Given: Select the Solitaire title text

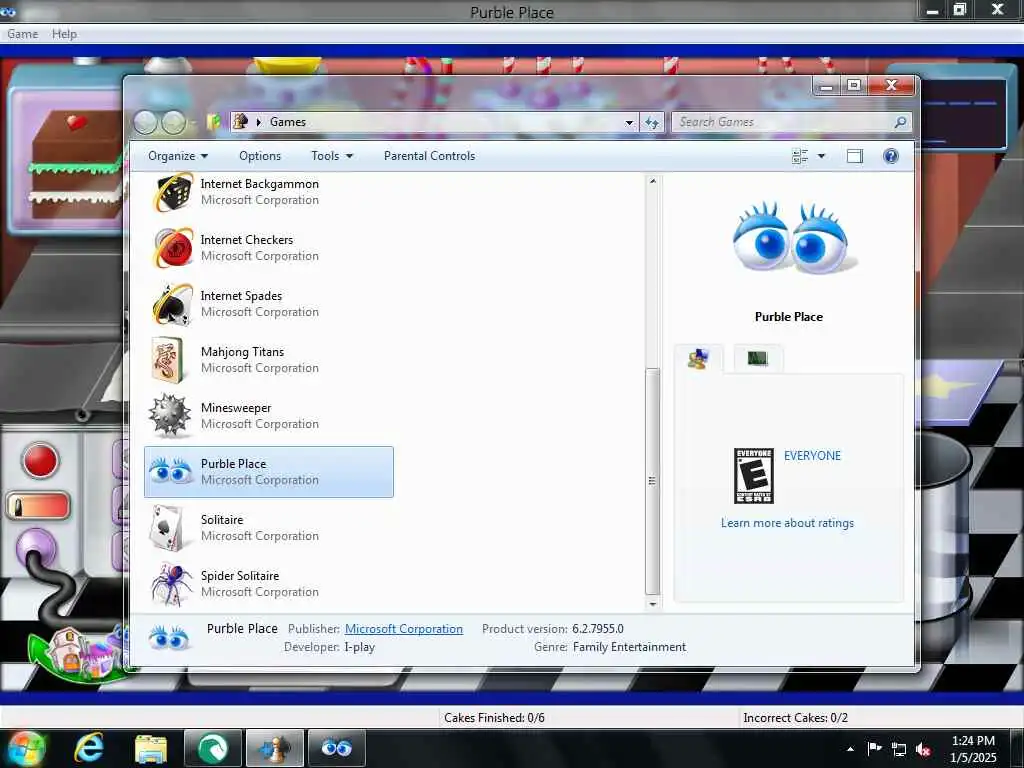Looking at the screenshot, I should tap(222, 520).
